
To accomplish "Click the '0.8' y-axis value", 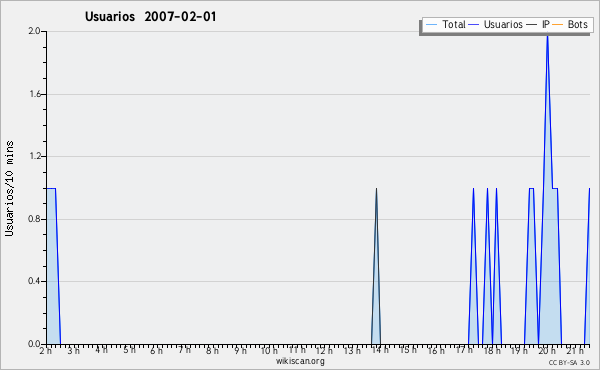I will point(34,219).
